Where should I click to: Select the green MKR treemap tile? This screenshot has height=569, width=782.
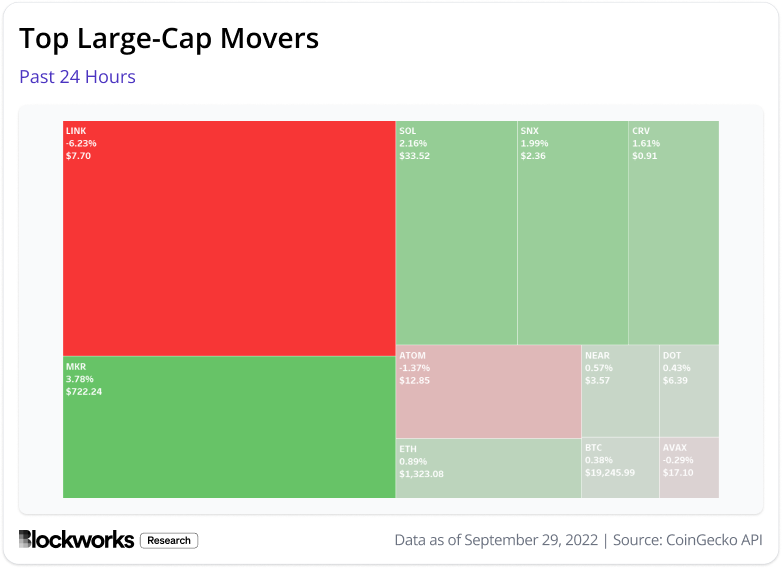tap(229, 427)
